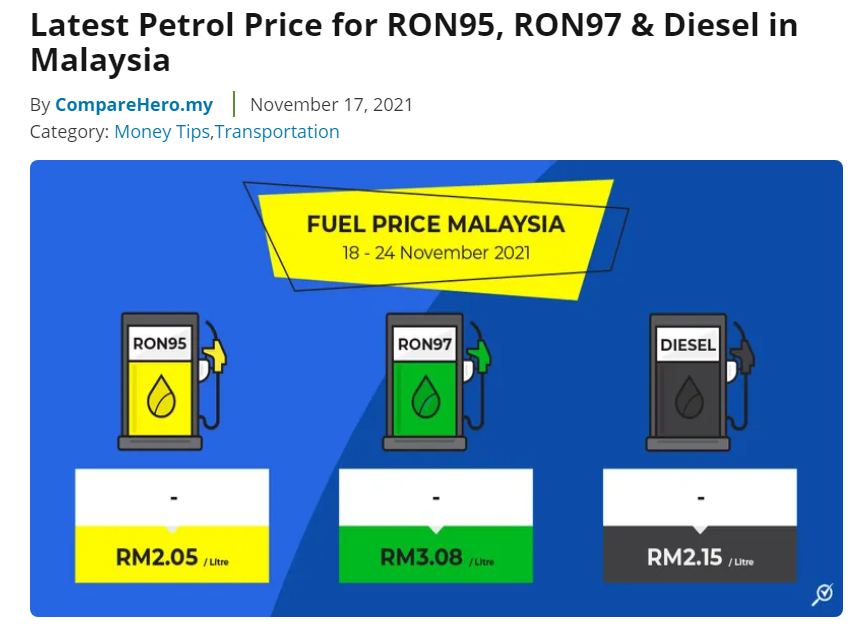Click the RM2.05 per litre yellow price box
855x631 pixels.
click(x=172, y=554)
